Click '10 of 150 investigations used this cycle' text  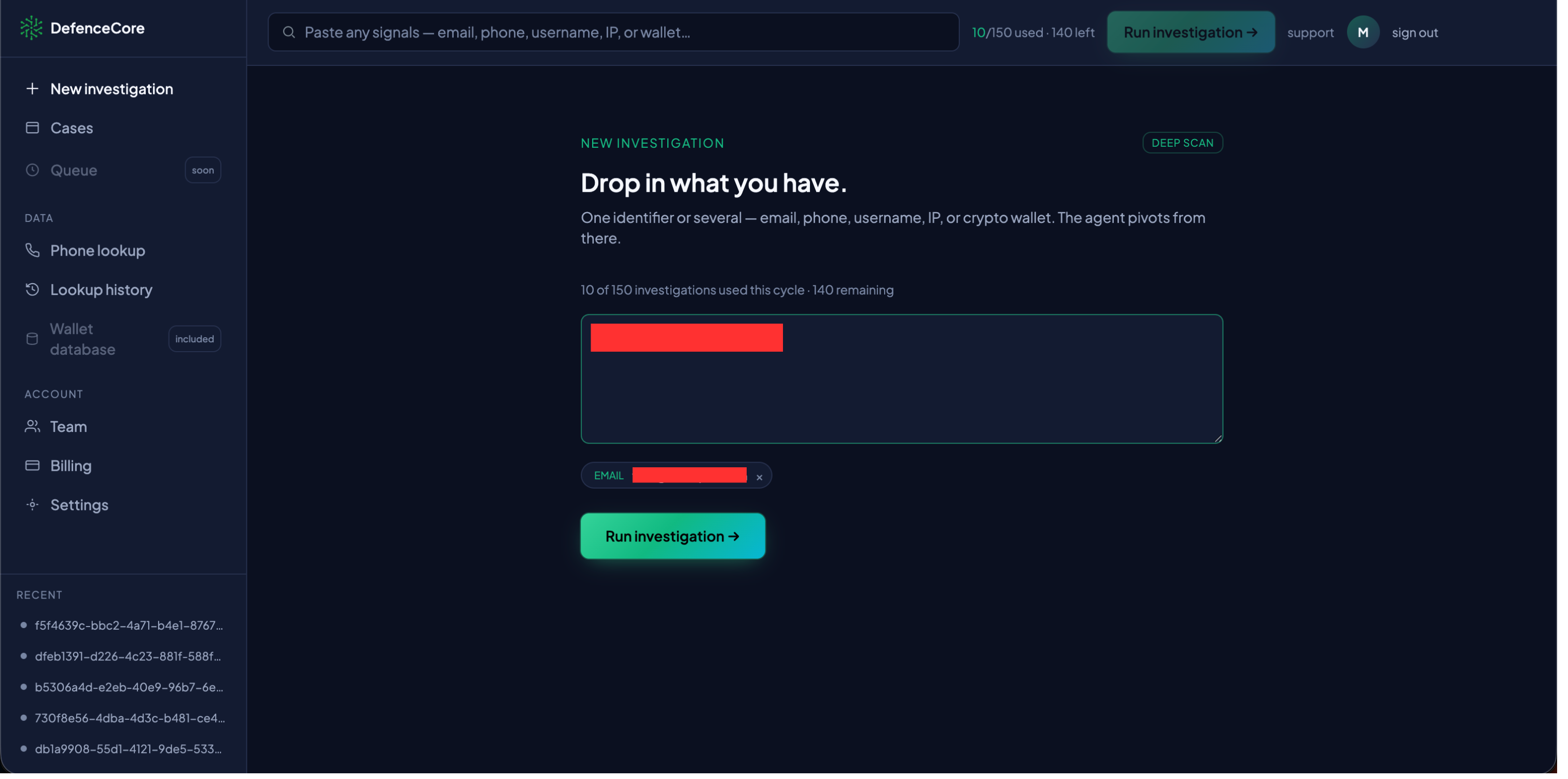(x=697, y=292)
